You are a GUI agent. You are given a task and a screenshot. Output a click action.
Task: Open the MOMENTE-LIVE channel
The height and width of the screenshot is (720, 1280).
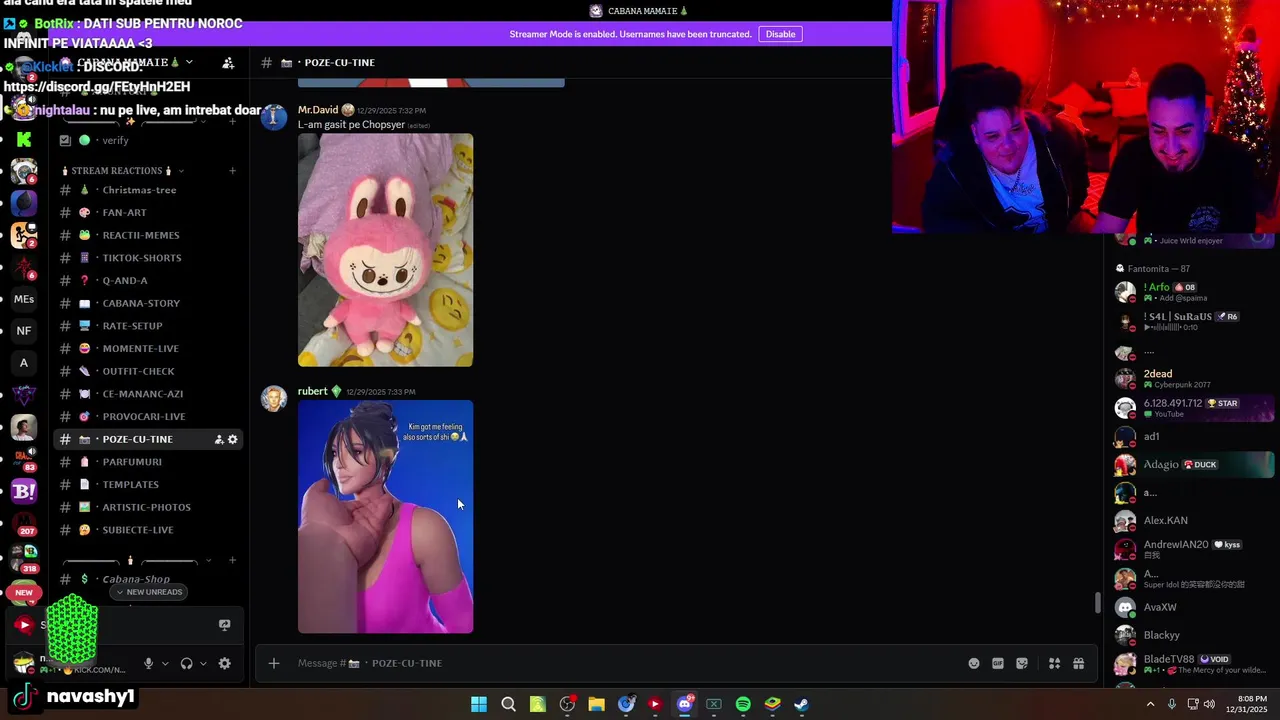[x=150, y=348]
